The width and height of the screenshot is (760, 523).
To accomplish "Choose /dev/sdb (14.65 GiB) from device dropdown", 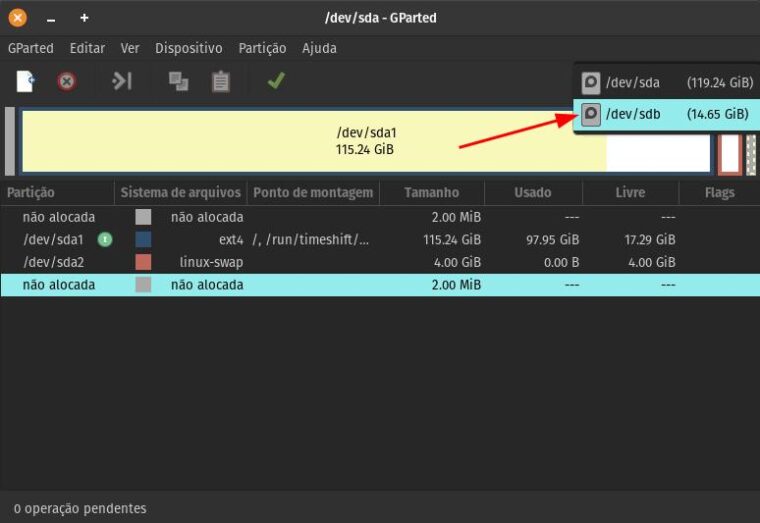I will click(665, 114).
